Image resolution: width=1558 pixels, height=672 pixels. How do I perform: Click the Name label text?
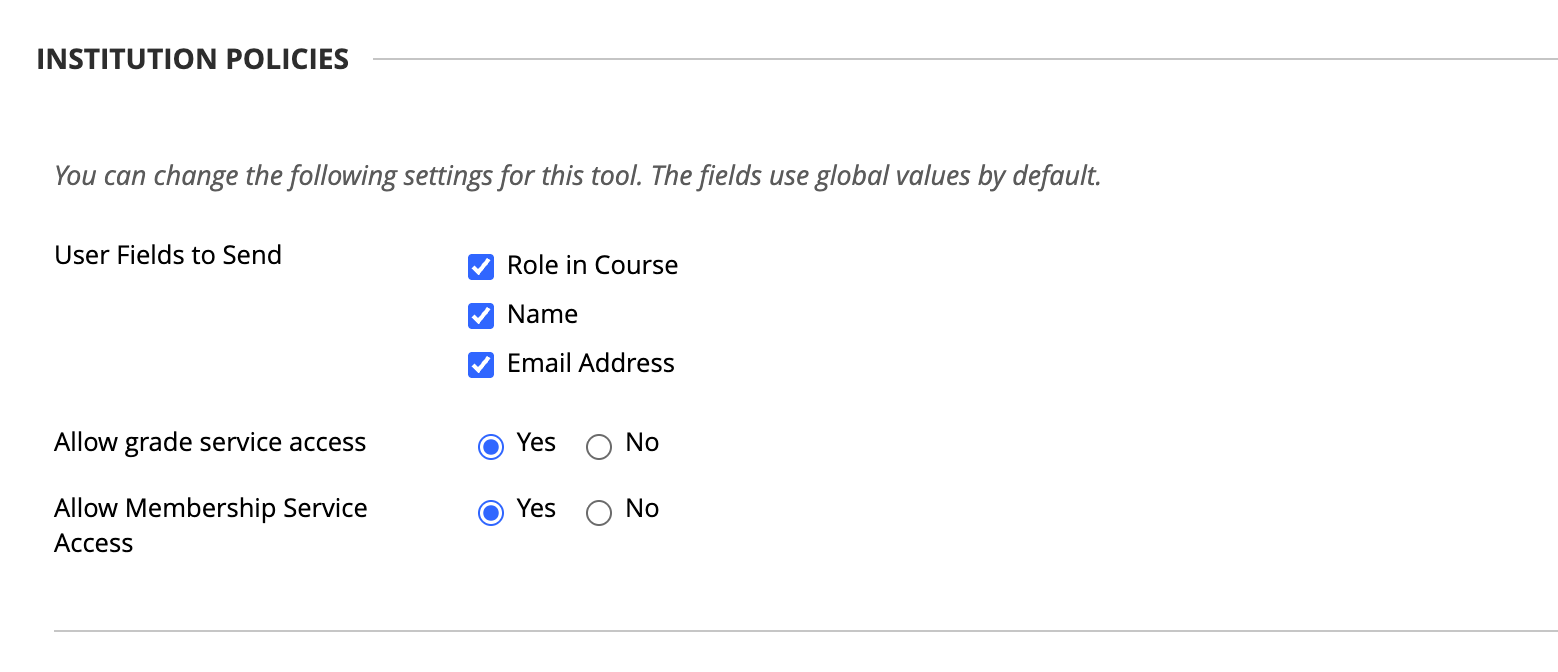[x=542, y=314]
